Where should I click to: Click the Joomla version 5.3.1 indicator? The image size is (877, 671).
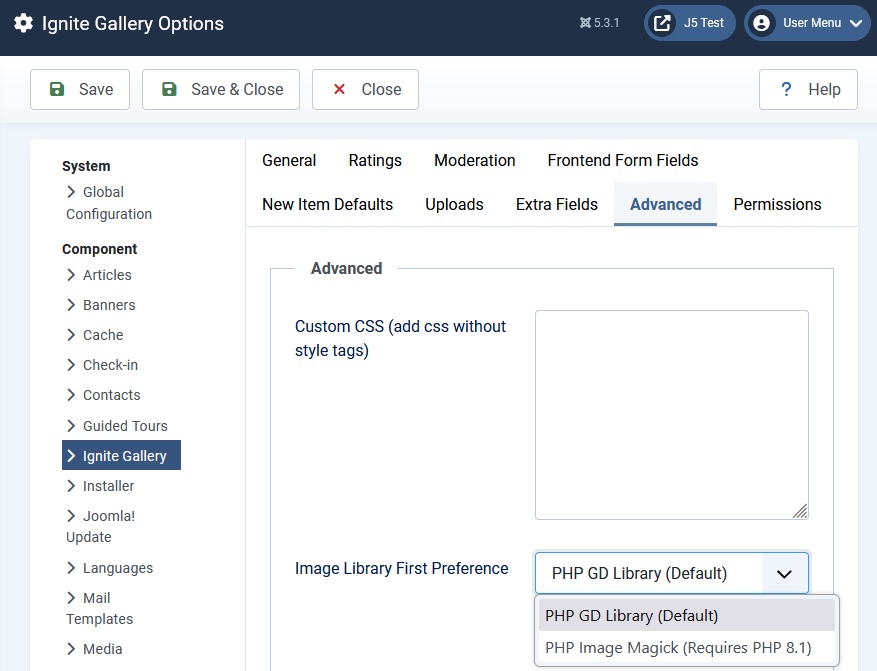pyautogui.click(x=600, y=23)
